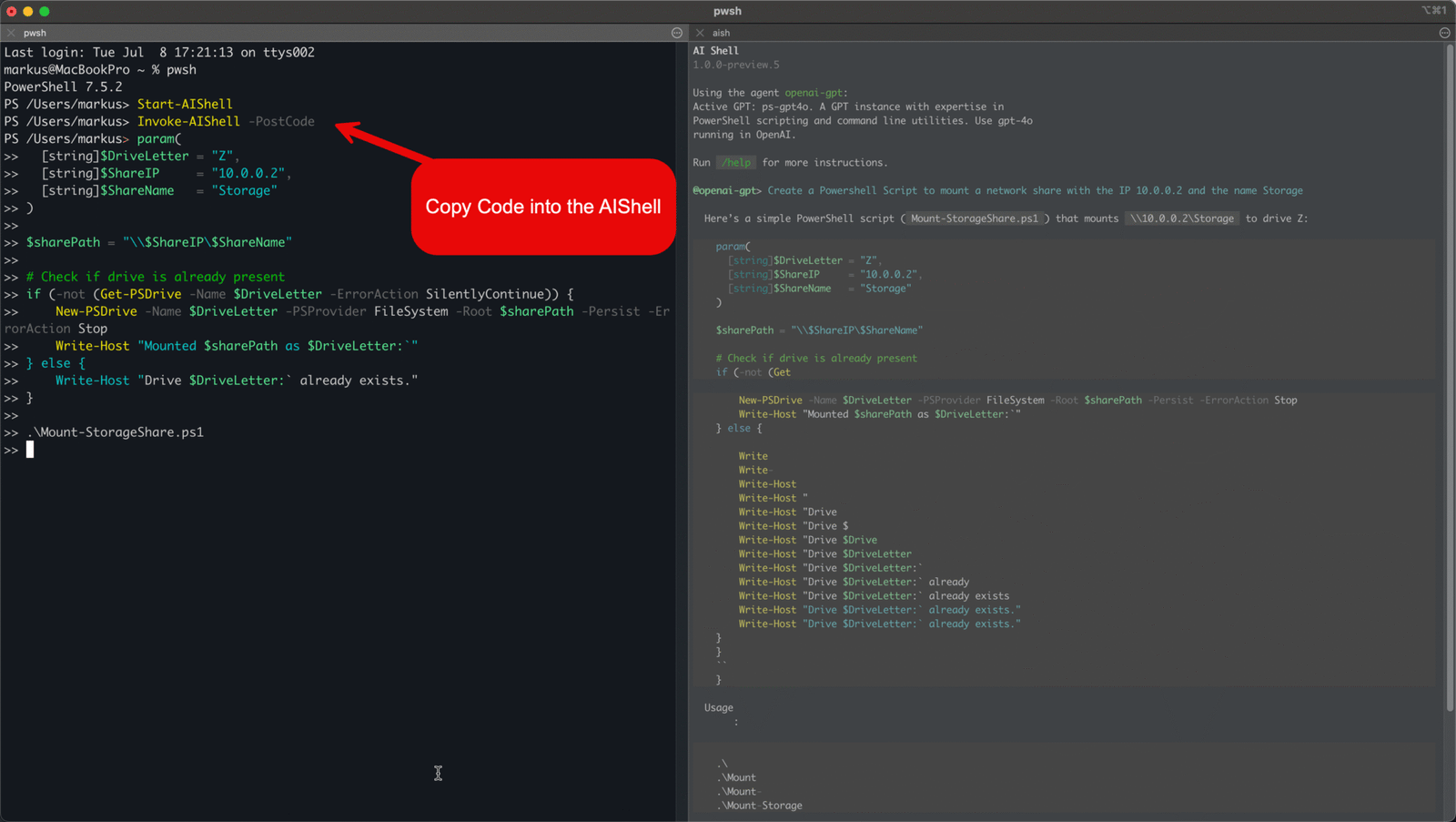Click the green full-screen traffic light button
Image resolution: width=1456 pixels, height=822 pixels.
[44, 11]
